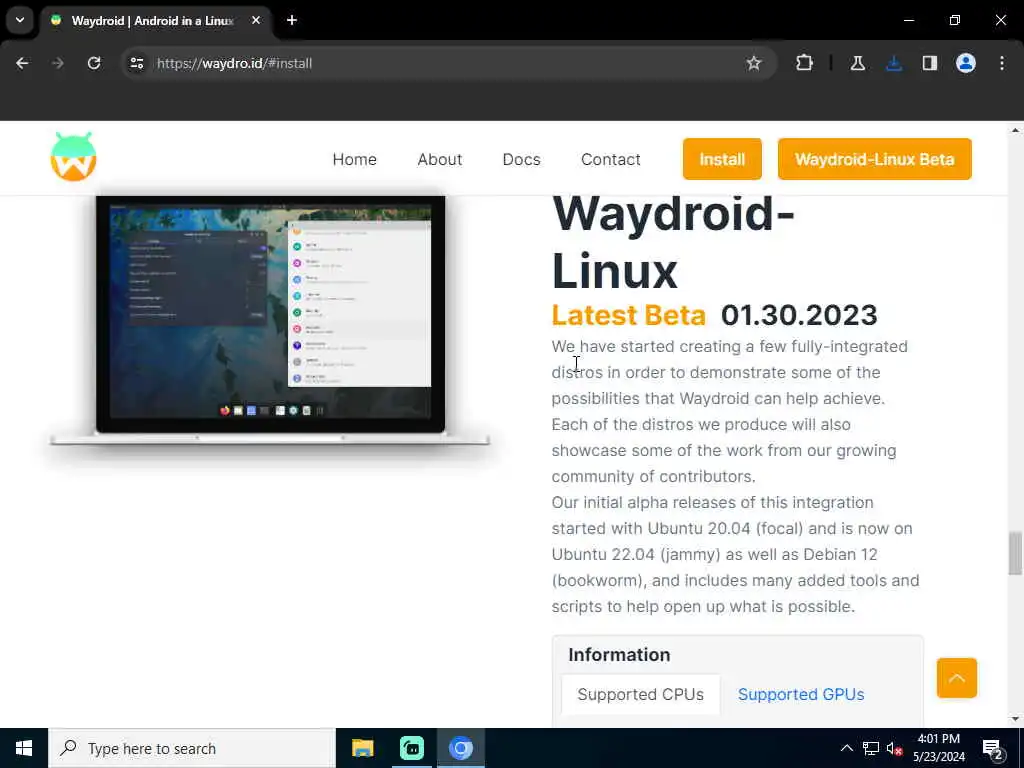Viewport: 1024px width, 768px height.
Task: Open Chrome Labs flask icon
Action: [x=858, y=63]
